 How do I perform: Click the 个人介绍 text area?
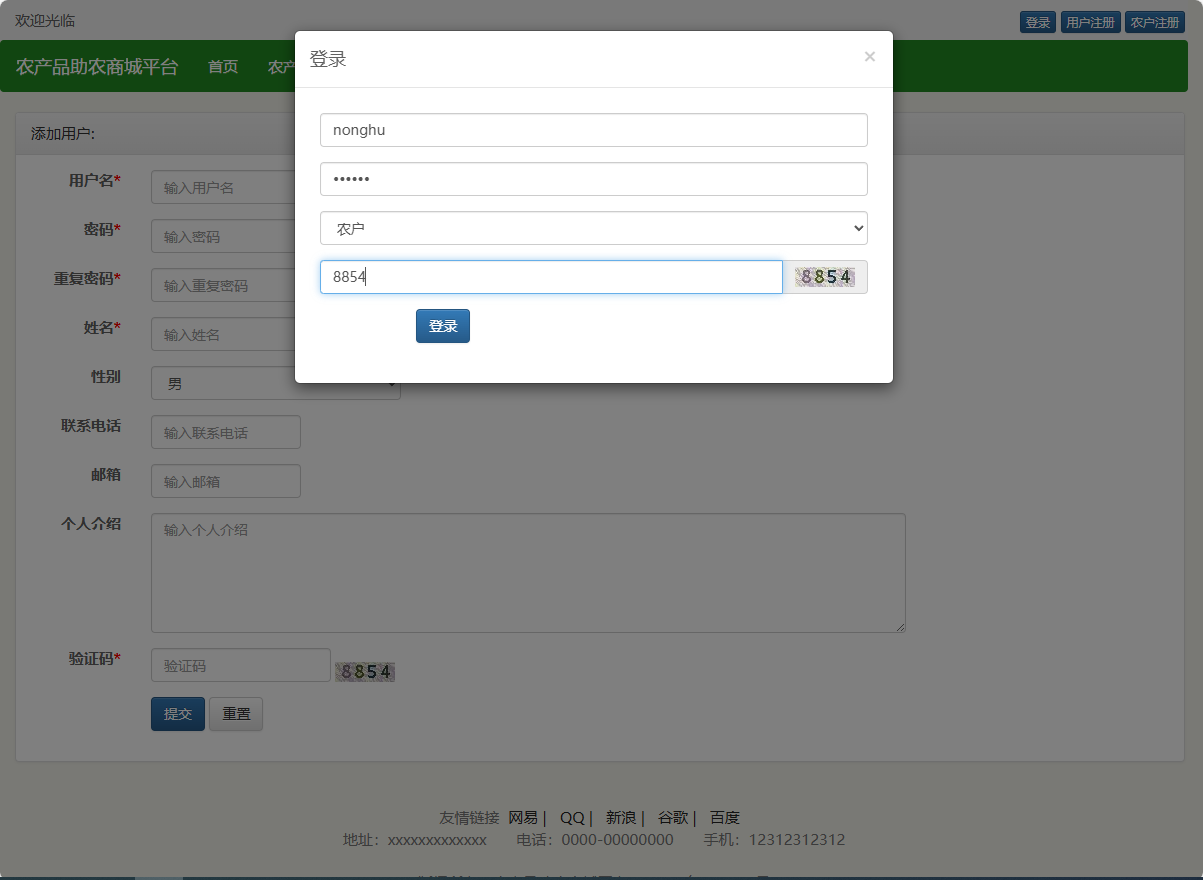point(527,572)
